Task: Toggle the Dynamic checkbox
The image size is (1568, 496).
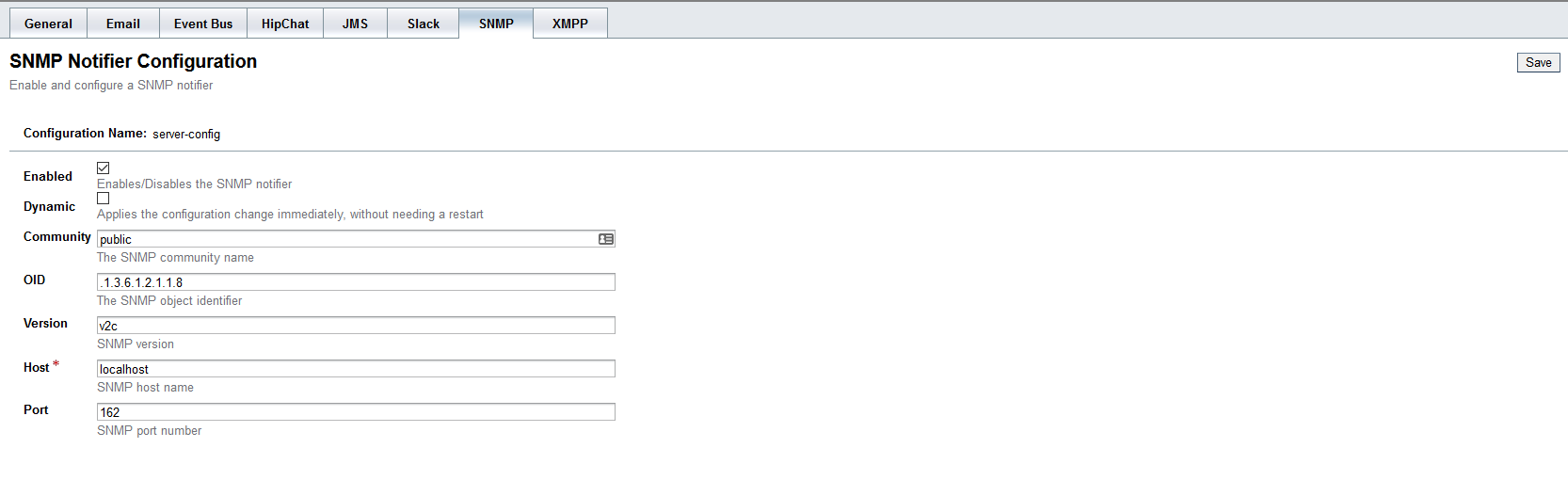Action: pos(104,198)
